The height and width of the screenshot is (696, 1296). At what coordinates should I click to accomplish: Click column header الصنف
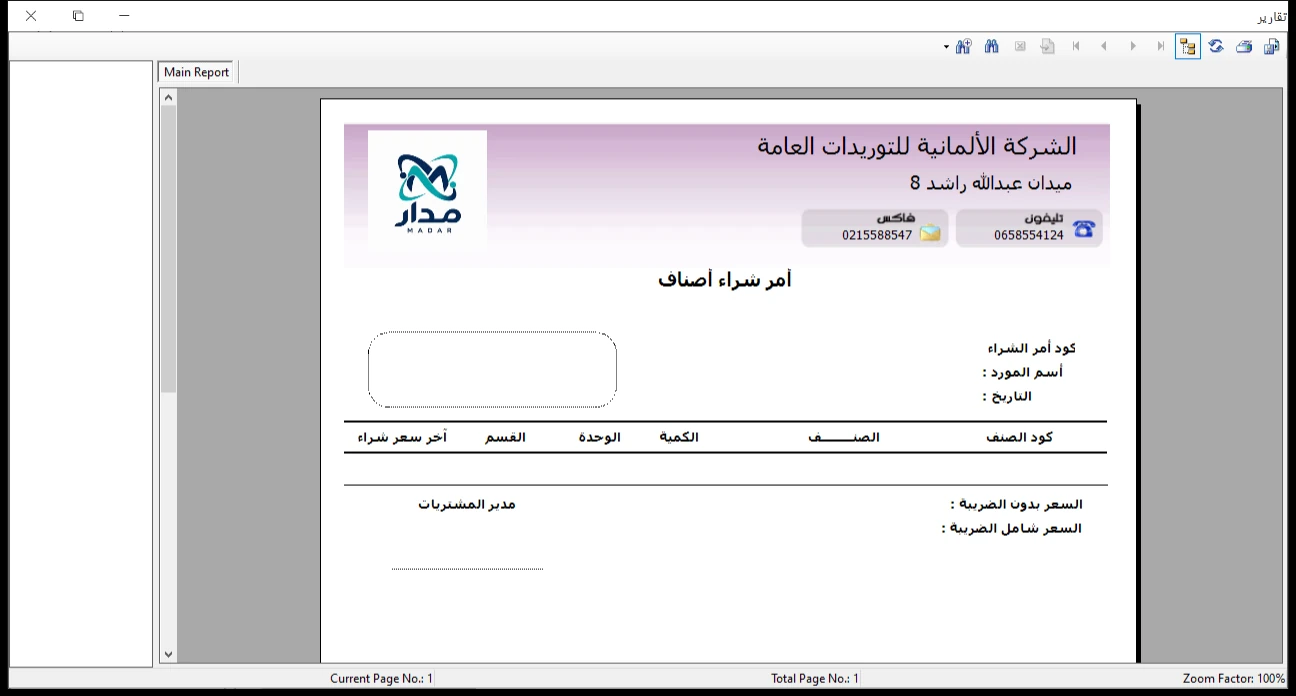[844, 438]
